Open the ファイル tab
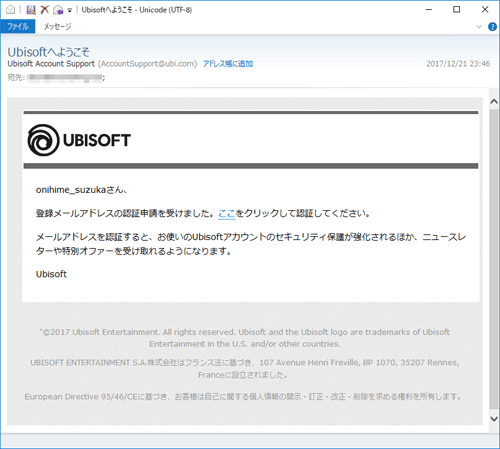 18,26
